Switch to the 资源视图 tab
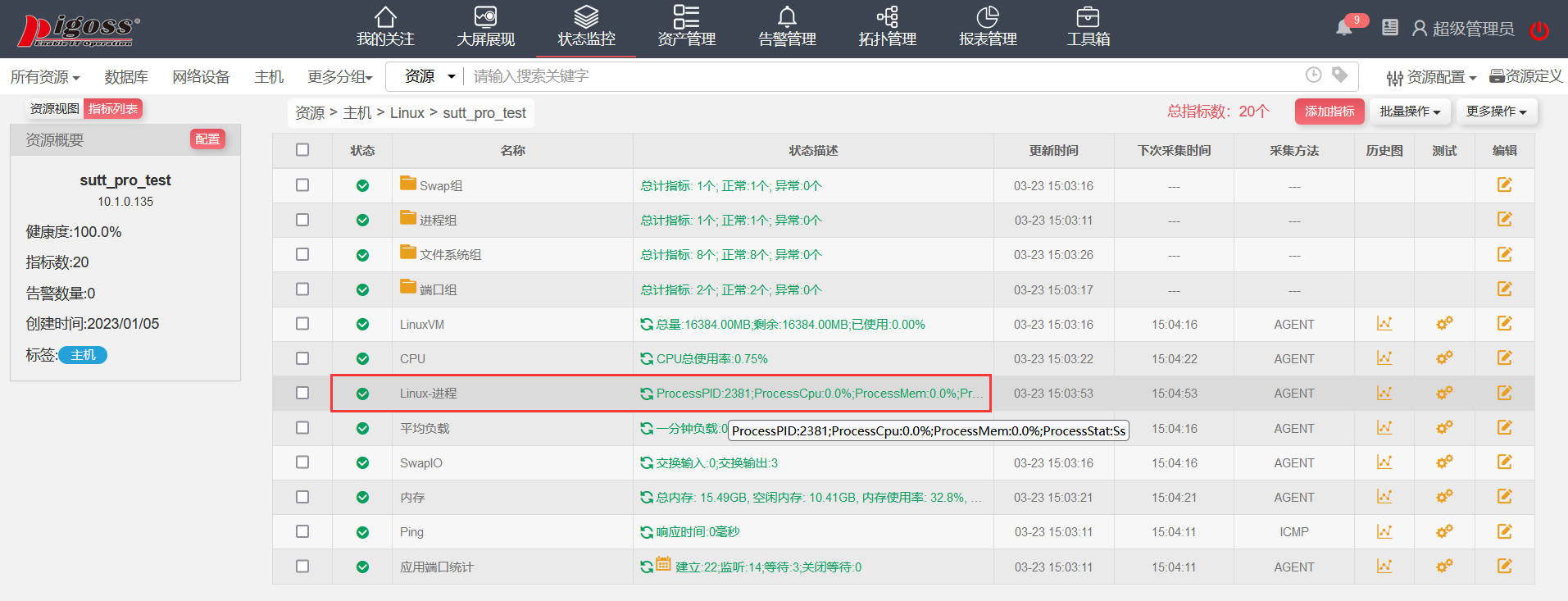This screenshot has width=1568, height=601. click(55, 109)
